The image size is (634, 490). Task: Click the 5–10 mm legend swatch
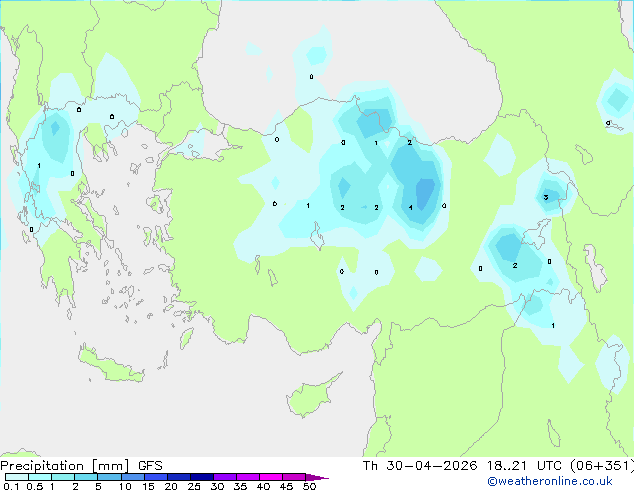click(x=110, y=477)
